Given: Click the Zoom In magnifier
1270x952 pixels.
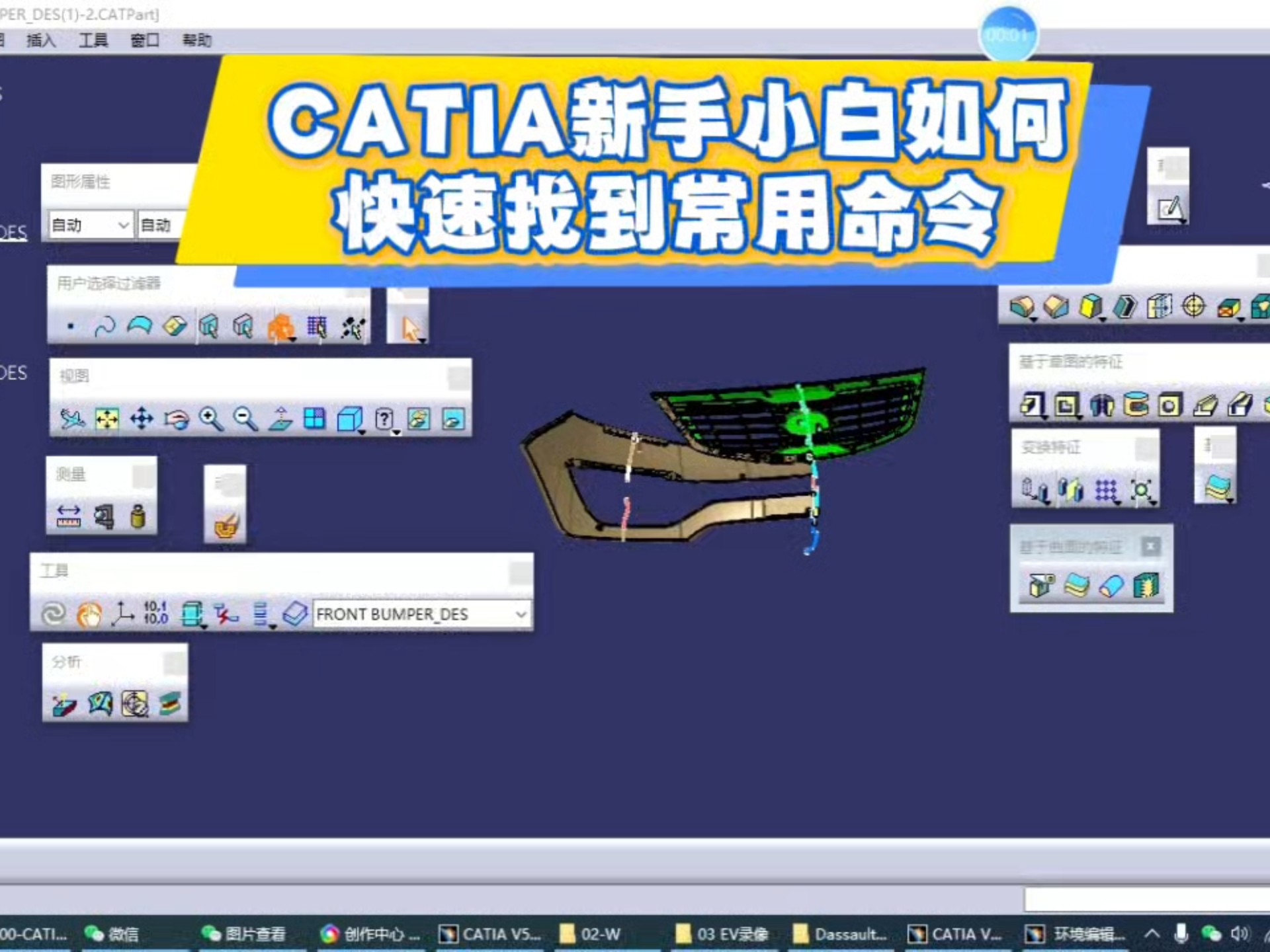Looking at the screenshot, I should 211,418.
